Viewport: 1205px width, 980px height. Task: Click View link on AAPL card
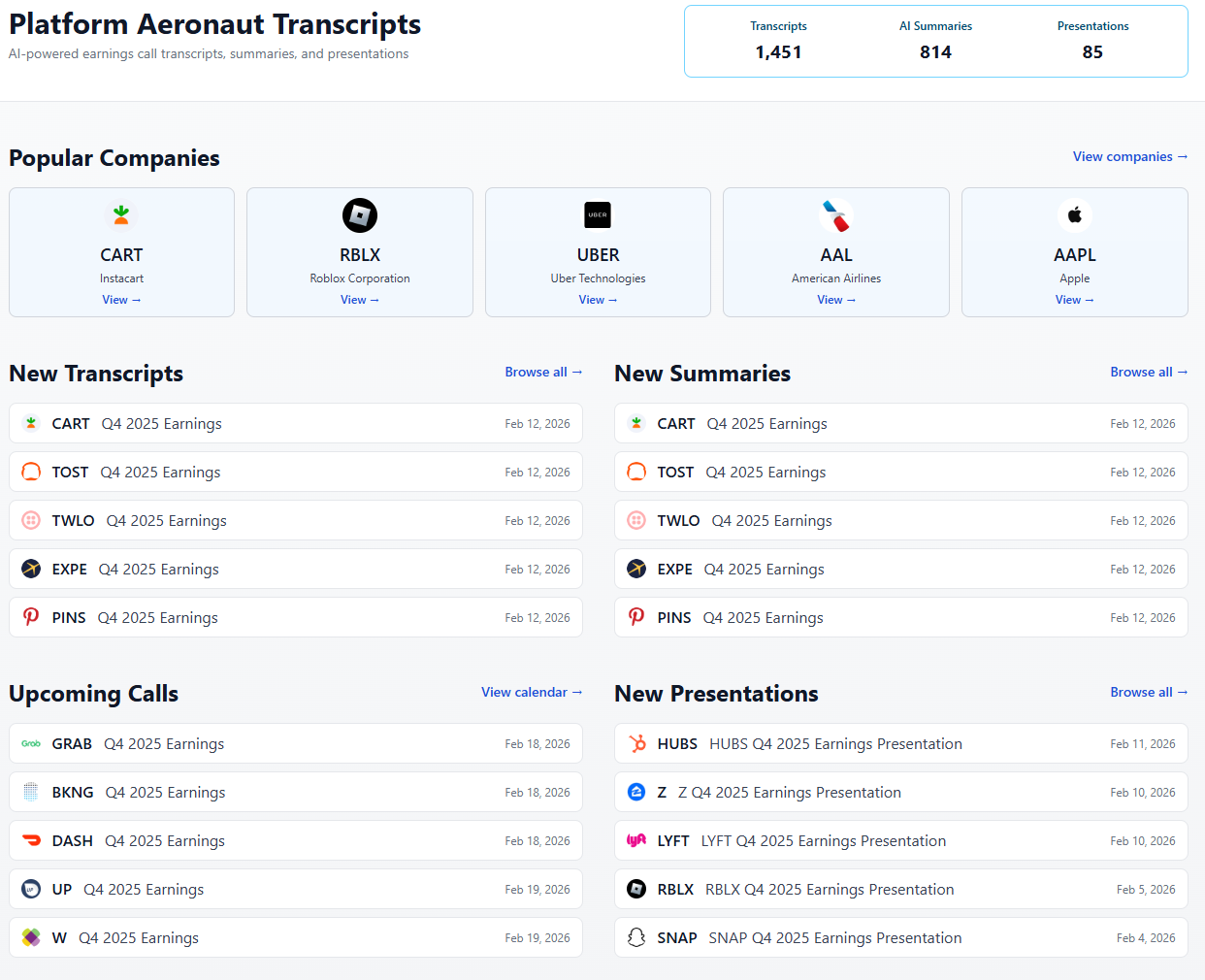[x=1075, y=300]
